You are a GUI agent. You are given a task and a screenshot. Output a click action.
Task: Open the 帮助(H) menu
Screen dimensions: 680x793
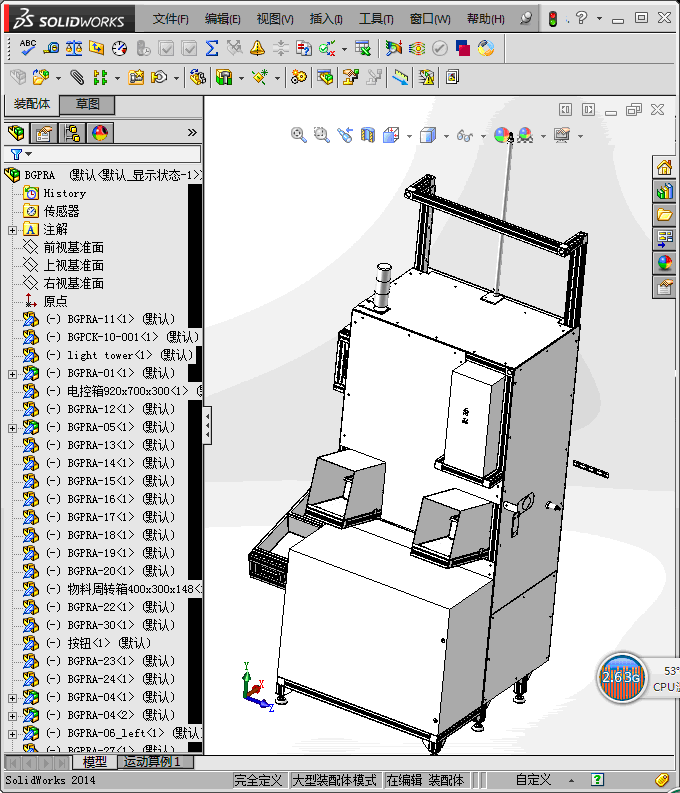coord(485,19)
